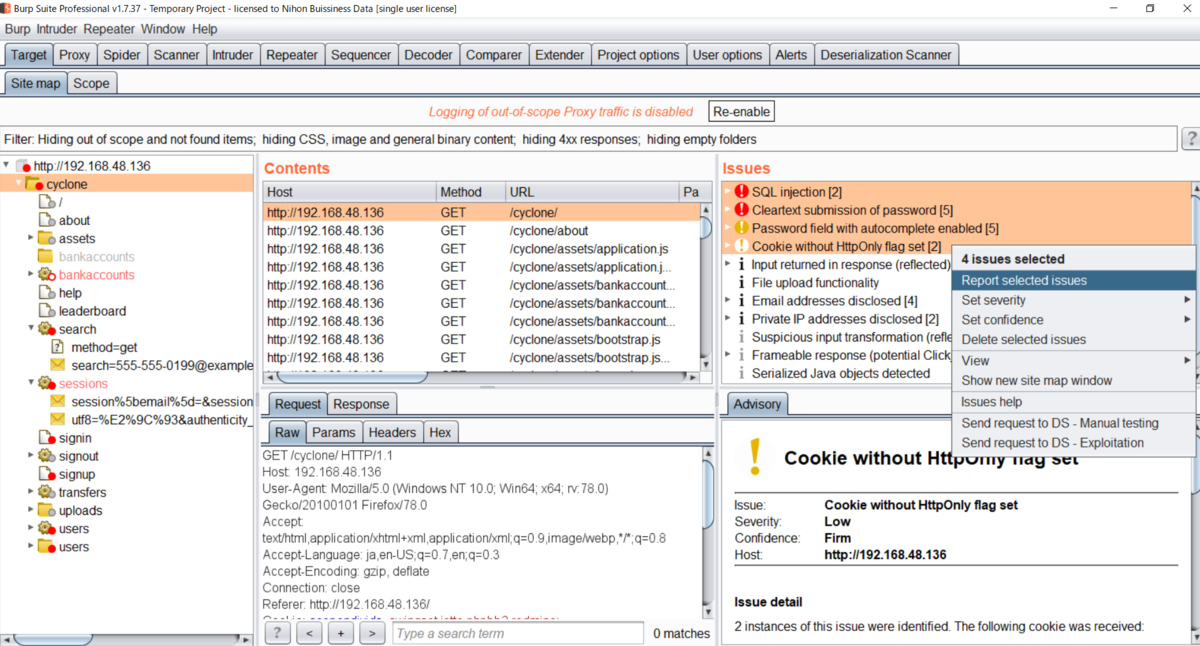1200x646 pixels.
Task: Click the previous match arrow button
Action: [x=309, y=633]
